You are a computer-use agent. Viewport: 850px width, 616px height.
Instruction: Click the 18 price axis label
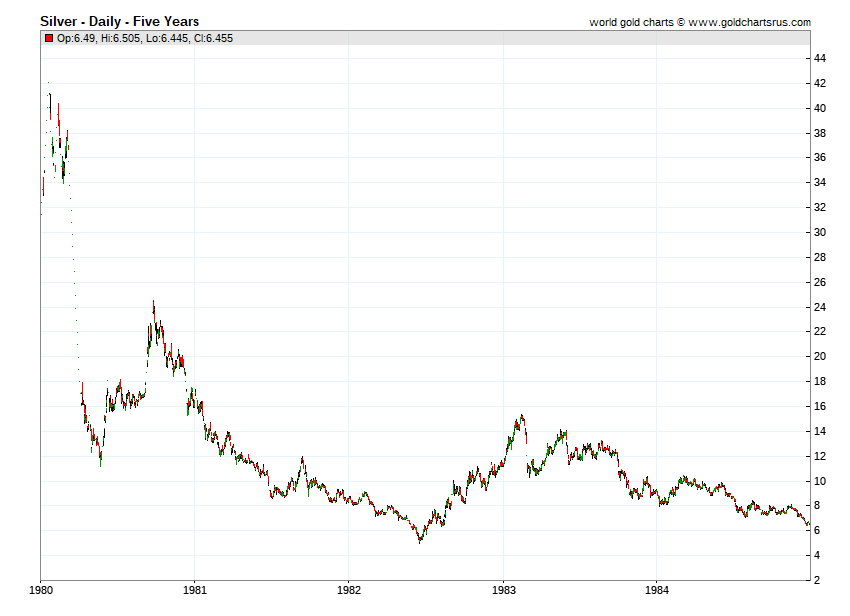click(820, 381)
